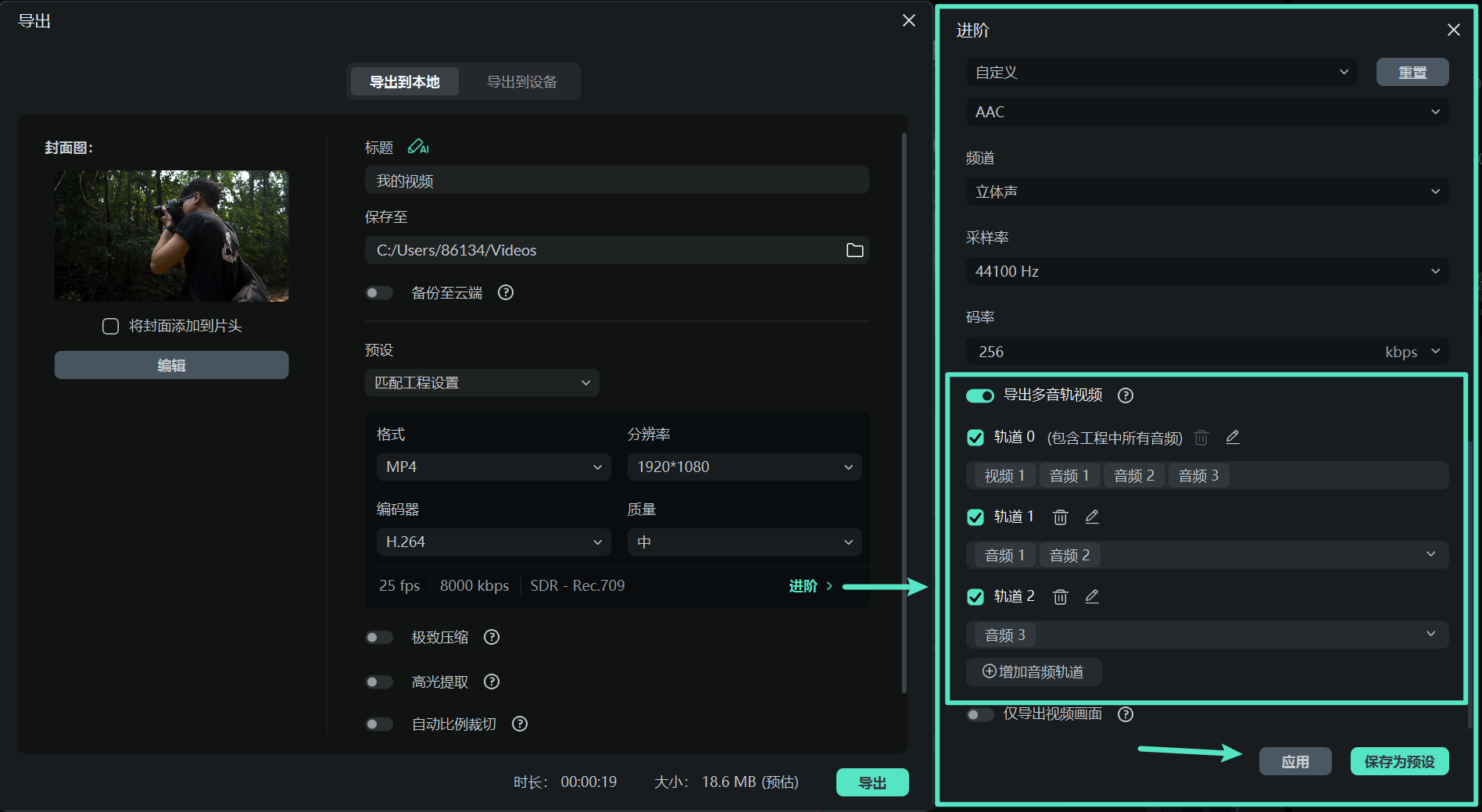Switch to the 导出到本地 tab
This screenshot has width=1482, height=812.
pyautogui.click(x=403, y=81)
